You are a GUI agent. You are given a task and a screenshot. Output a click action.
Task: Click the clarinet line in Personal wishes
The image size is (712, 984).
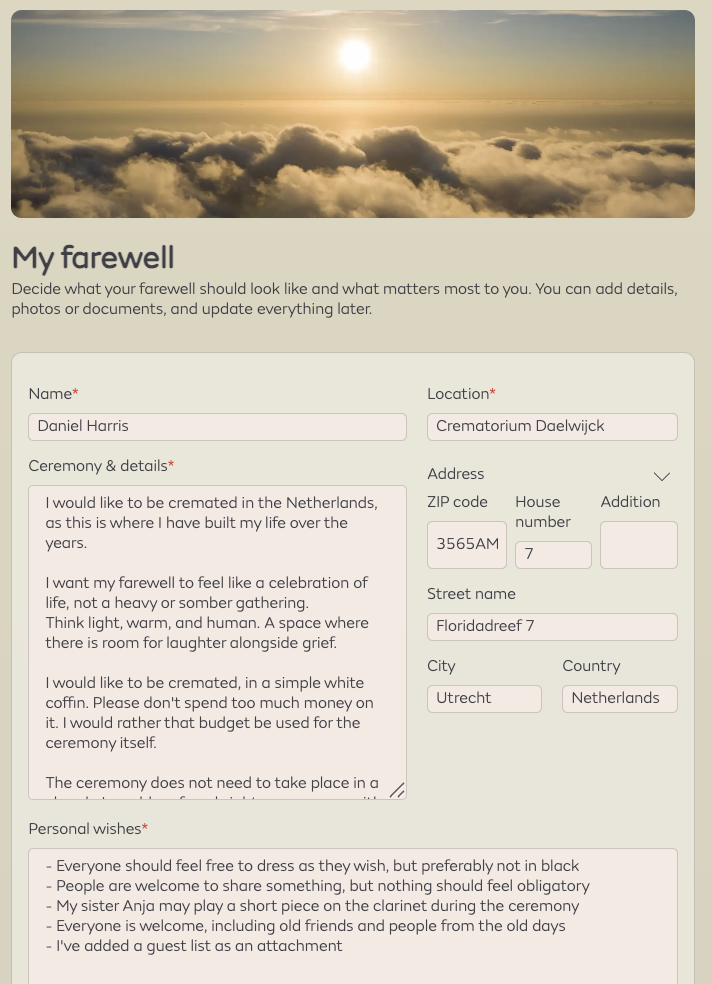[312, 906]
